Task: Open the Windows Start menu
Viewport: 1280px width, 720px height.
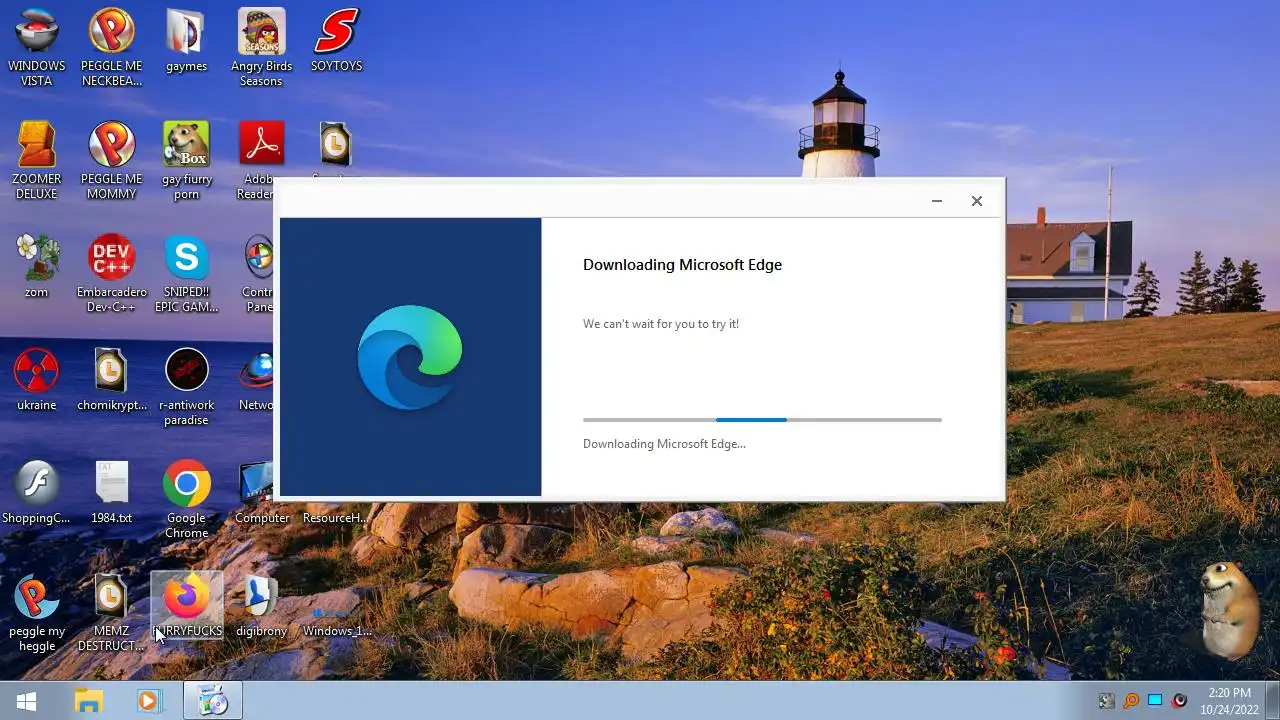Action: pos(26,701)
